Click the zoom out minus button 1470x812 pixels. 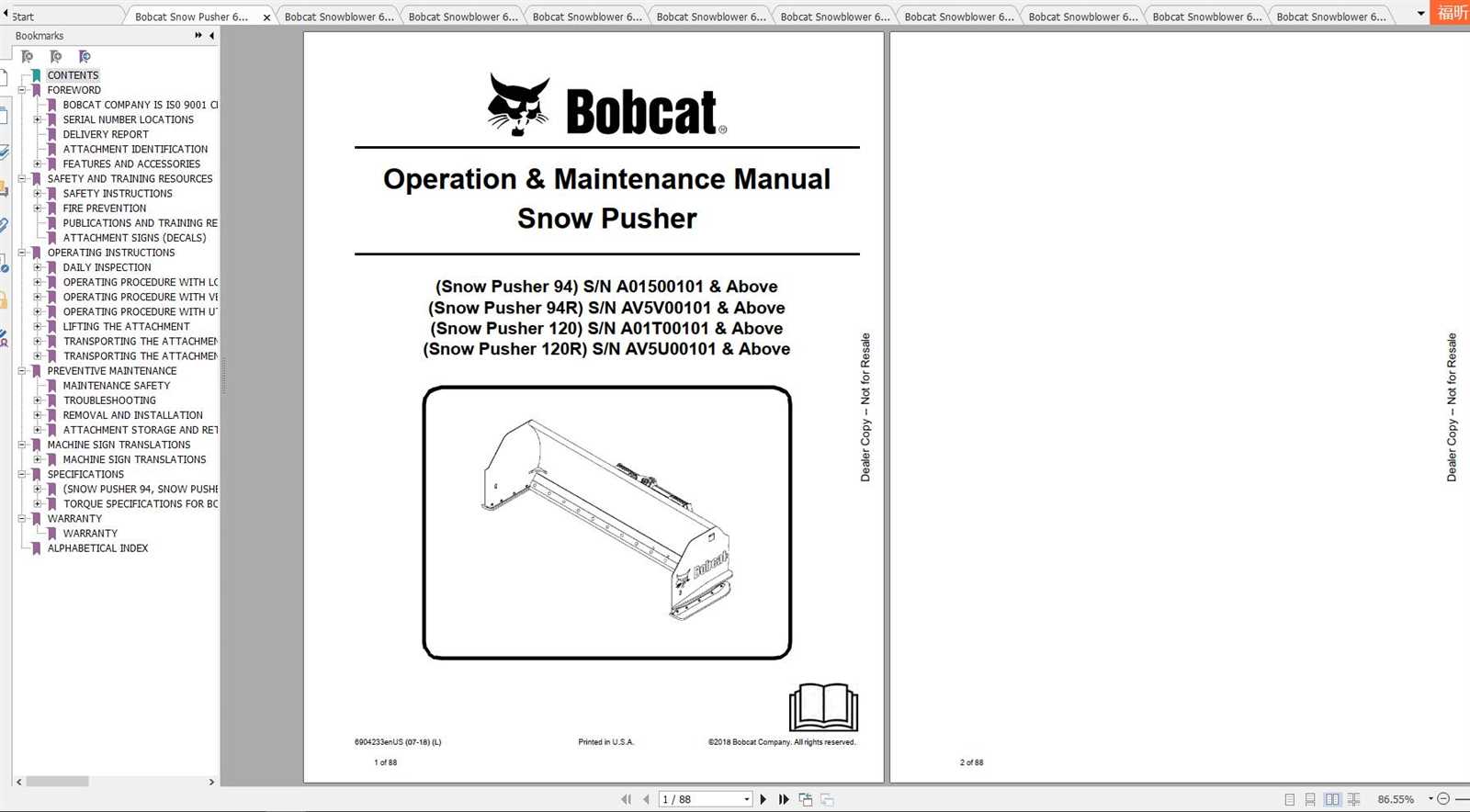(1442, 799)
